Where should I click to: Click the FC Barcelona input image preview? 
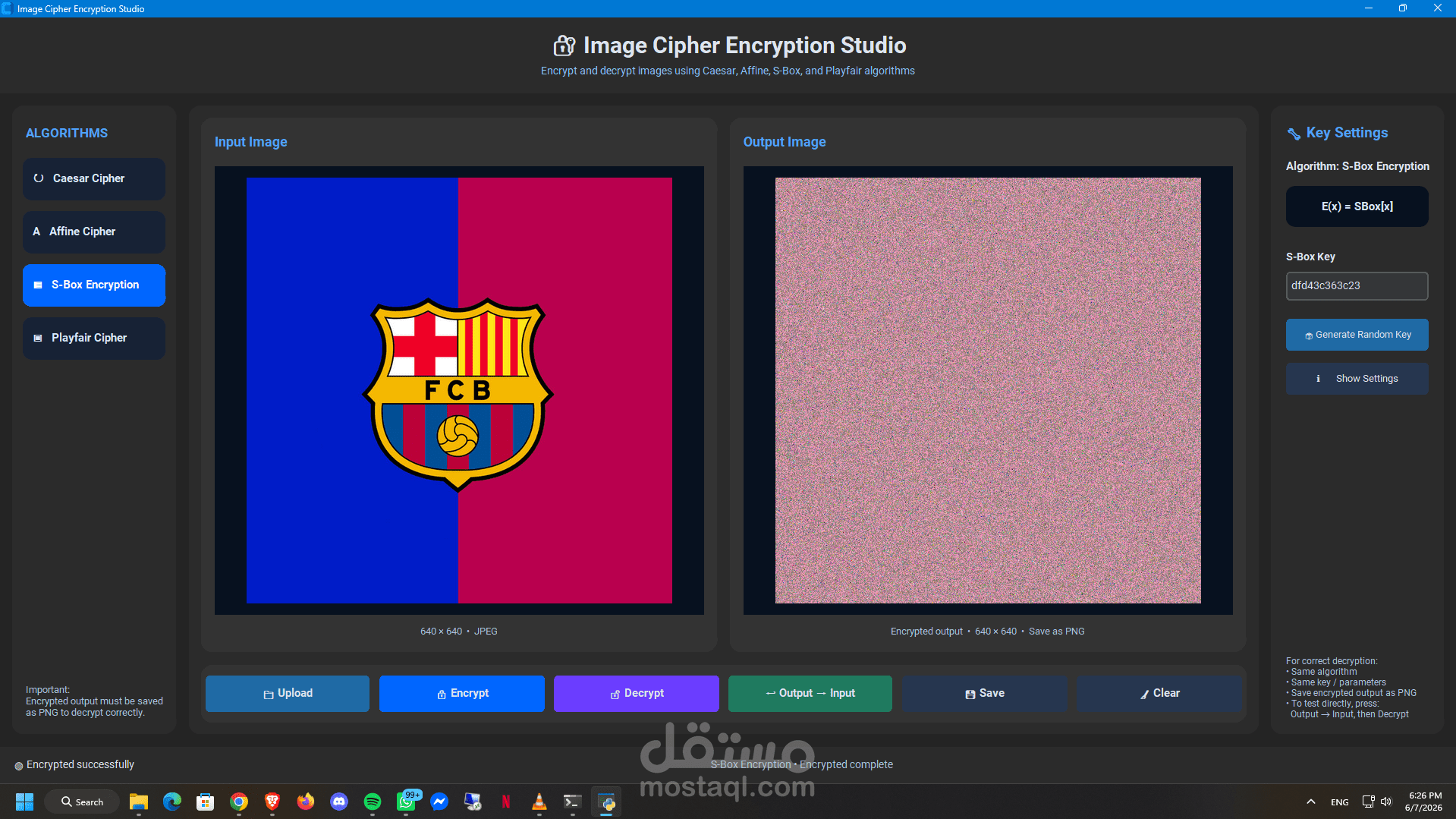(459, 391)
